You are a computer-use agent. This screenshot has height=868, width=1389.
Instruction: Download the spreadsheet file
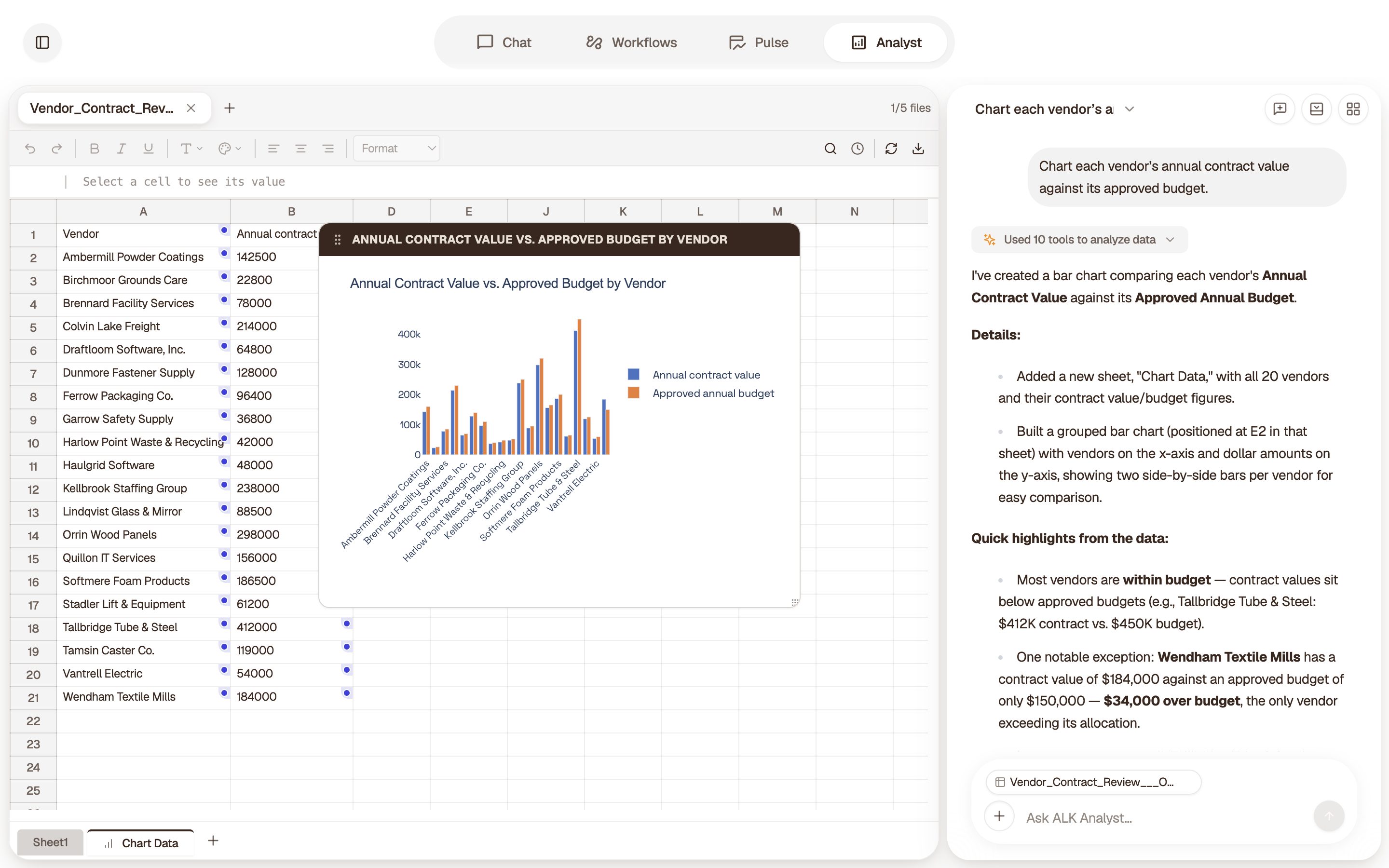918,149
